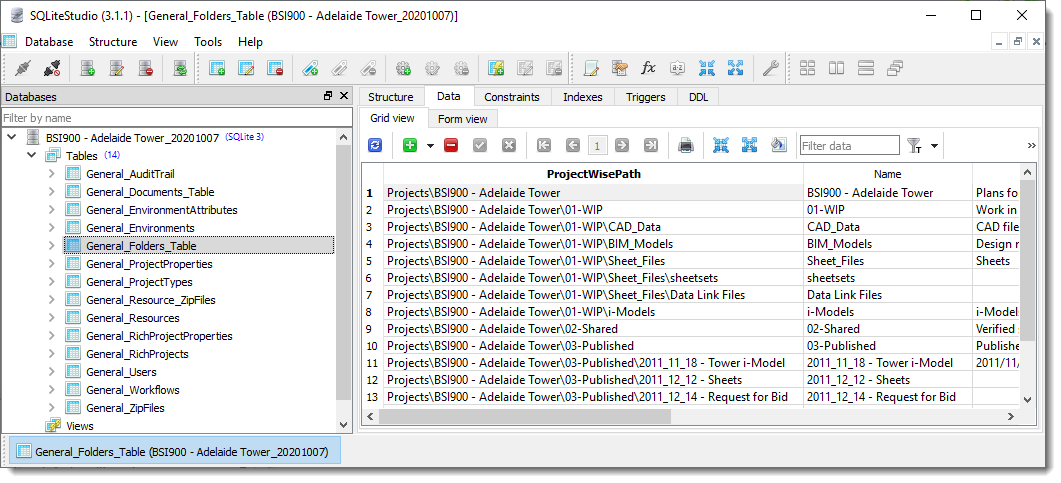This screenshot has height=483, width=1061.
Task: Click the Edit database pencil icon
Action: coord(116,68)
